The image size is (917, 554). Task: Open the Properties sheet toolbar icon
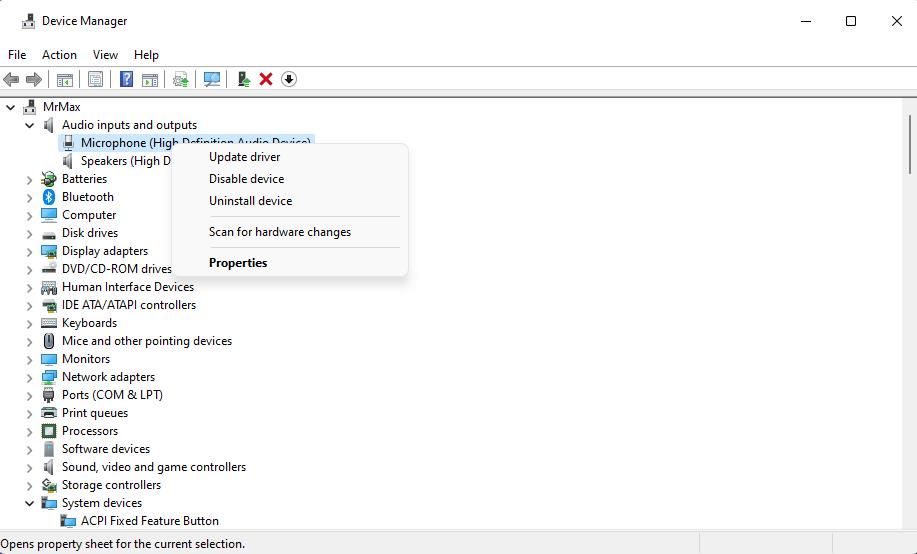tap(95, 79)
